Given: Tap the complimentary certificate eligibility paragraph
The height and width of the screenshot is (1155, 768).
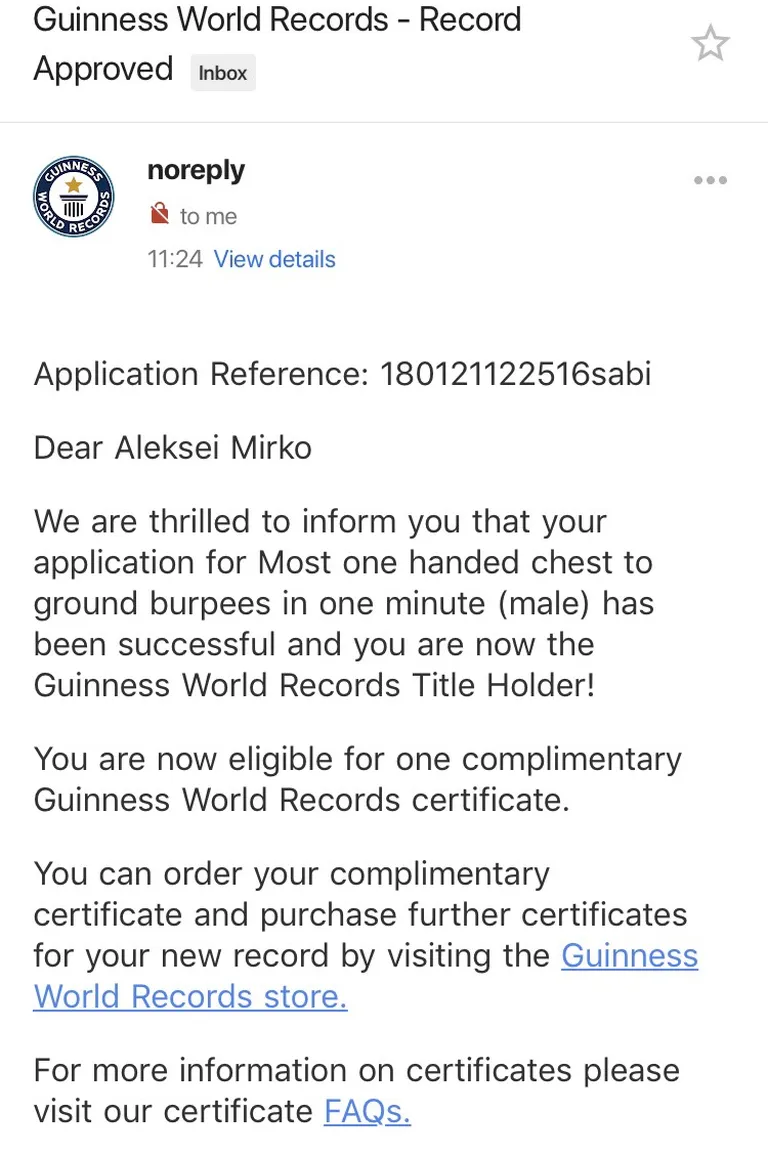Looking at the screenshot, I should tap(358, 779).
